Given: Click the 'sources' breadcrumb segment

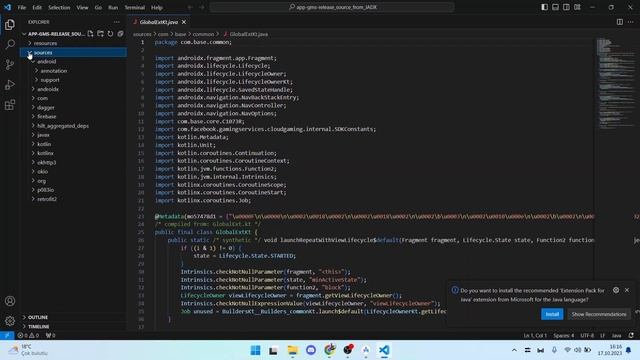Looking at the screenshot, I should 142,34.
